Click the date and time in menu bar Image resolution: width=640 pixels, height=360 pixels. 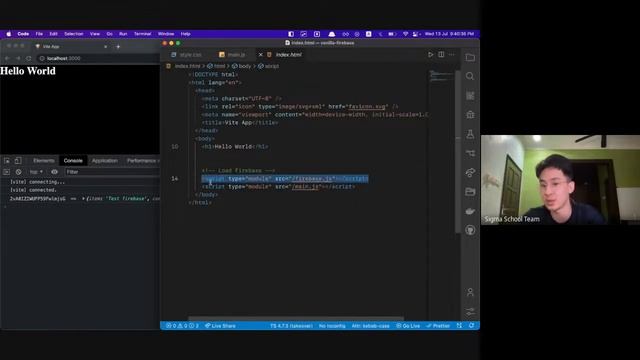[x=449, y=34]
